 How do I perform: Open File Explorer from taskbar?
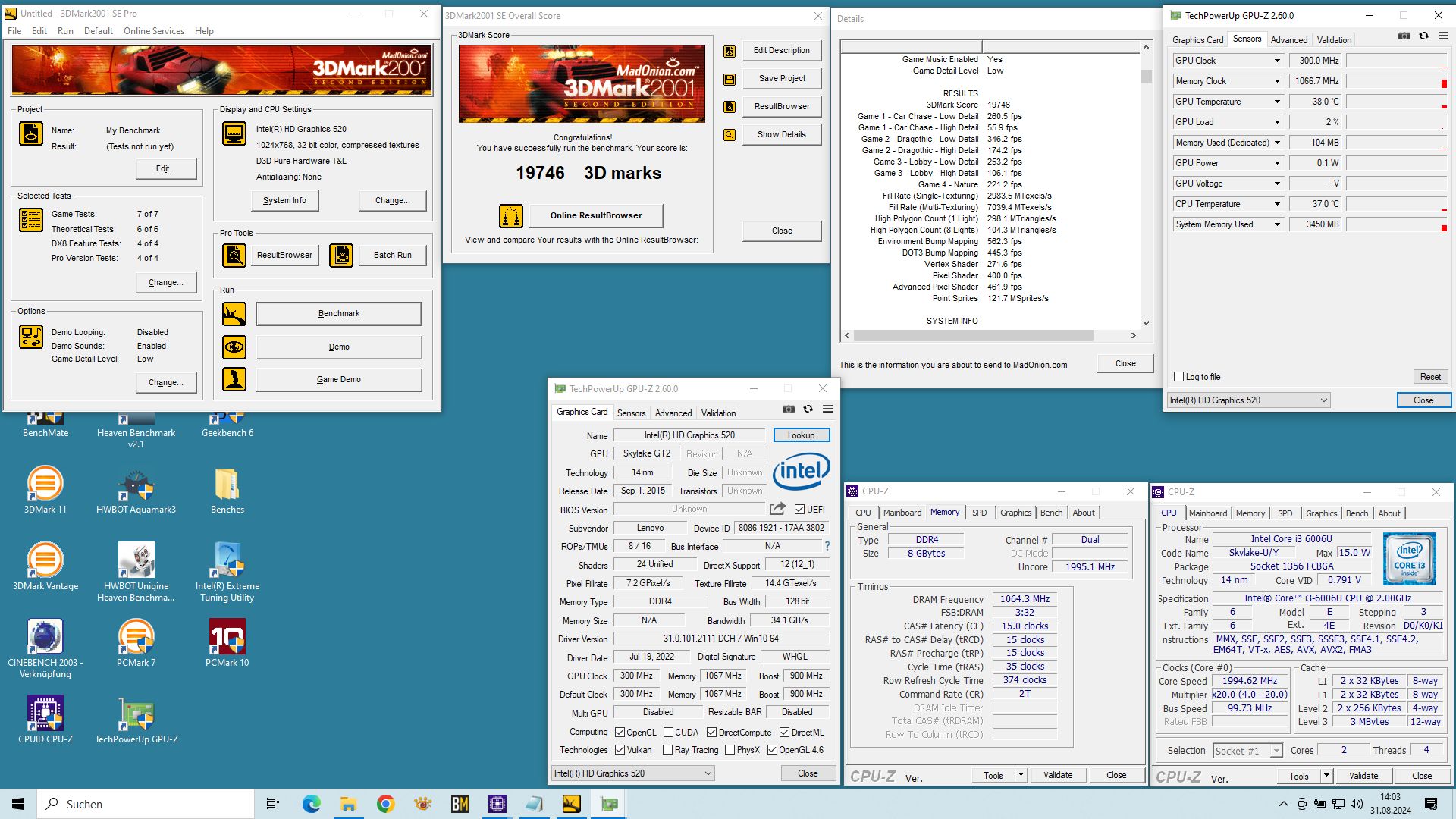348,804
